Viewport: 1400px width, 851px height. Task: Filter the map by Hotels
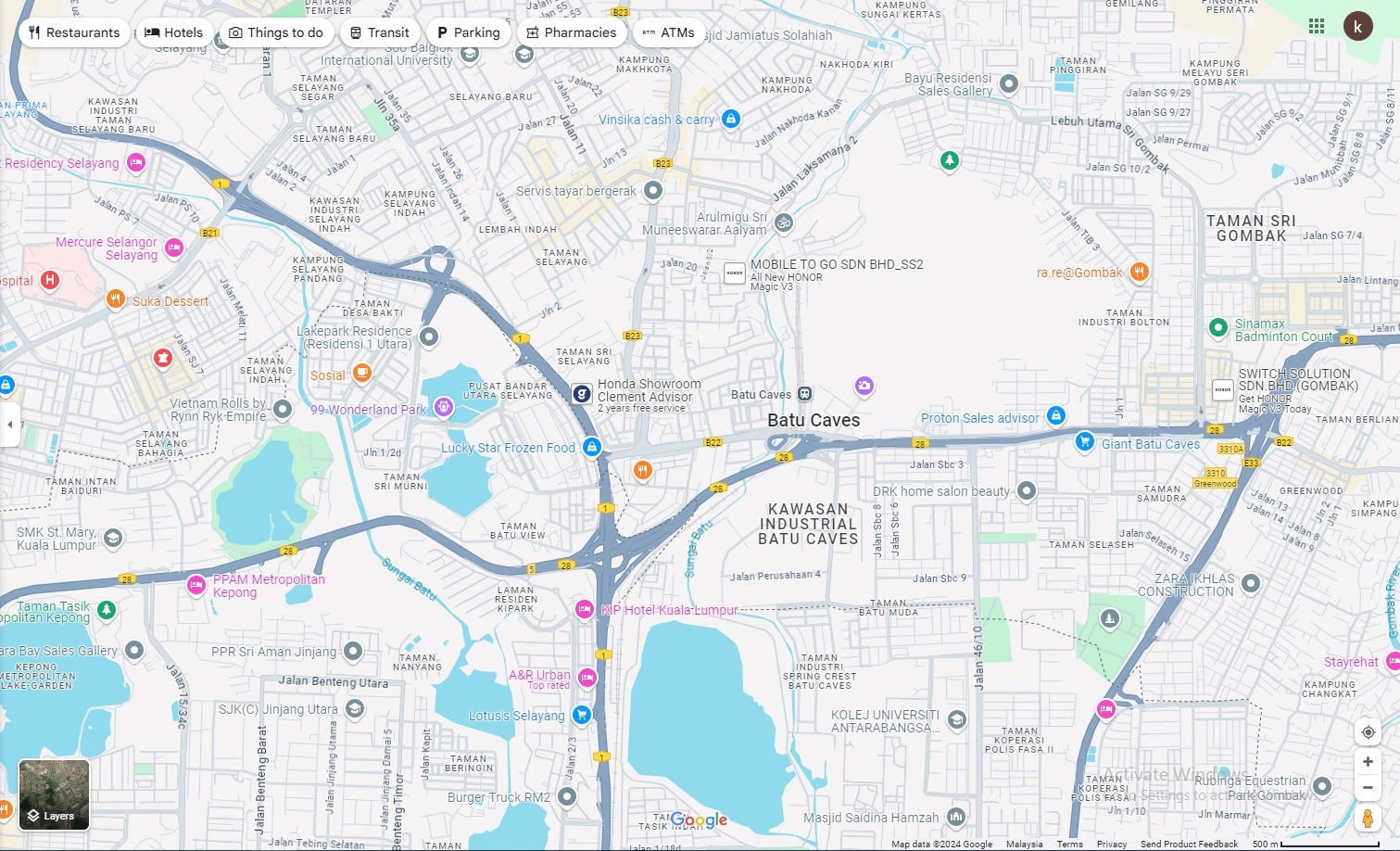tap(174, 32)
